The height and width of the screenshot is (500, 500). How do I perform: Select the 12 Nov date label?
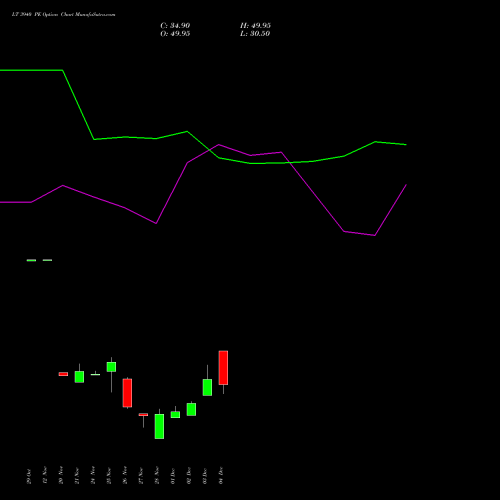coord(45,475)
